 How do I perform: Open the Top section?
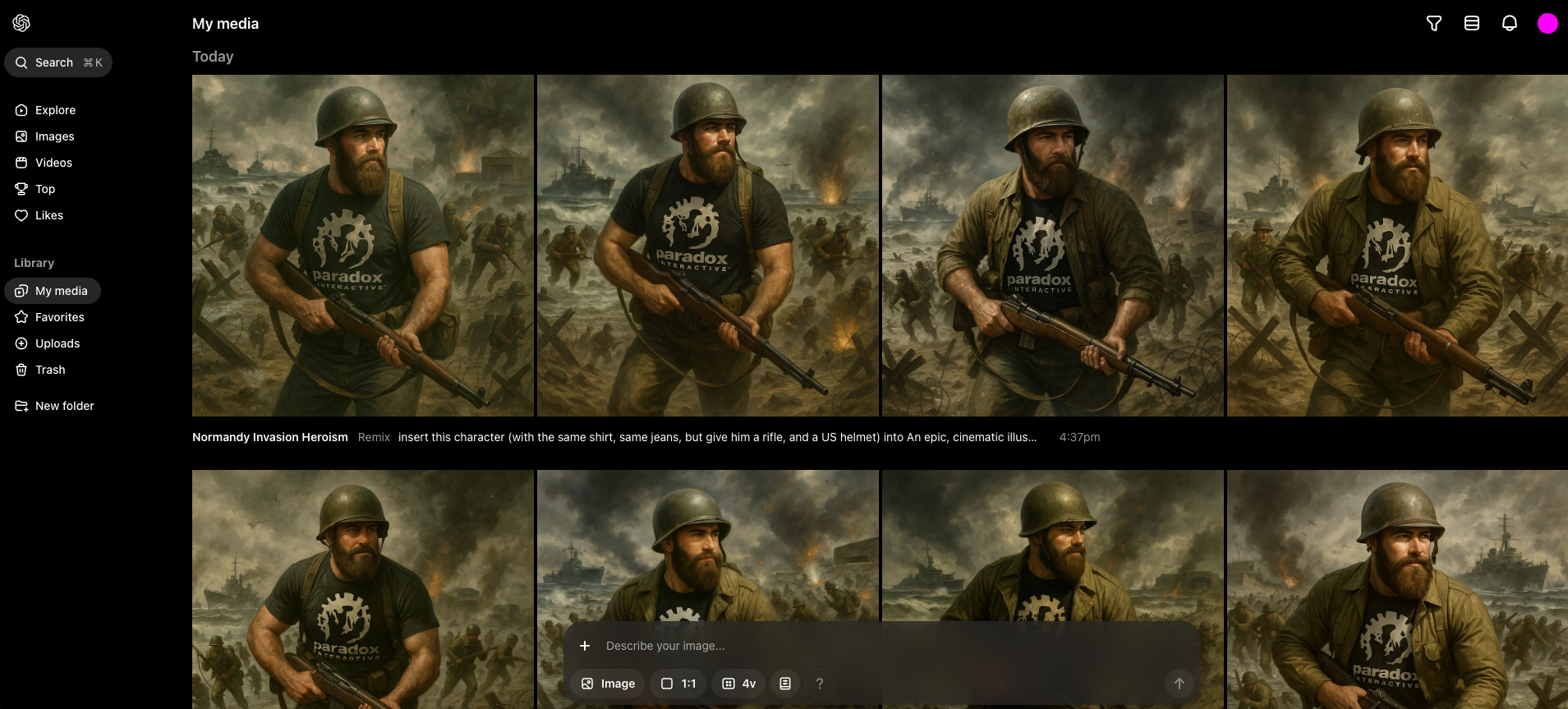(35, 189)
